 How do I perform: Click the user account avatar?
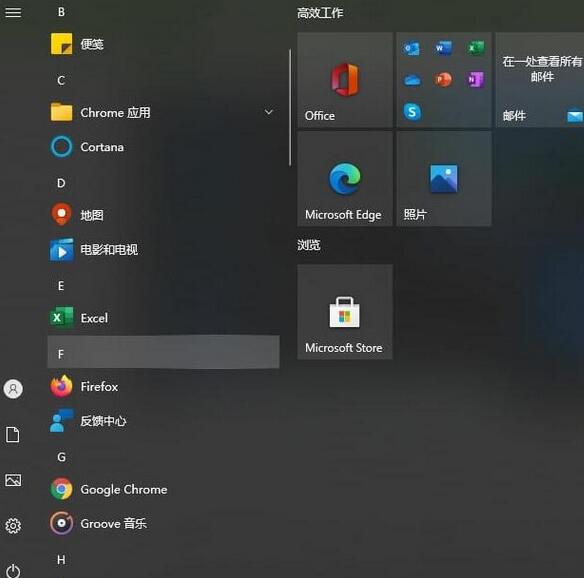(x=13, y=389)
